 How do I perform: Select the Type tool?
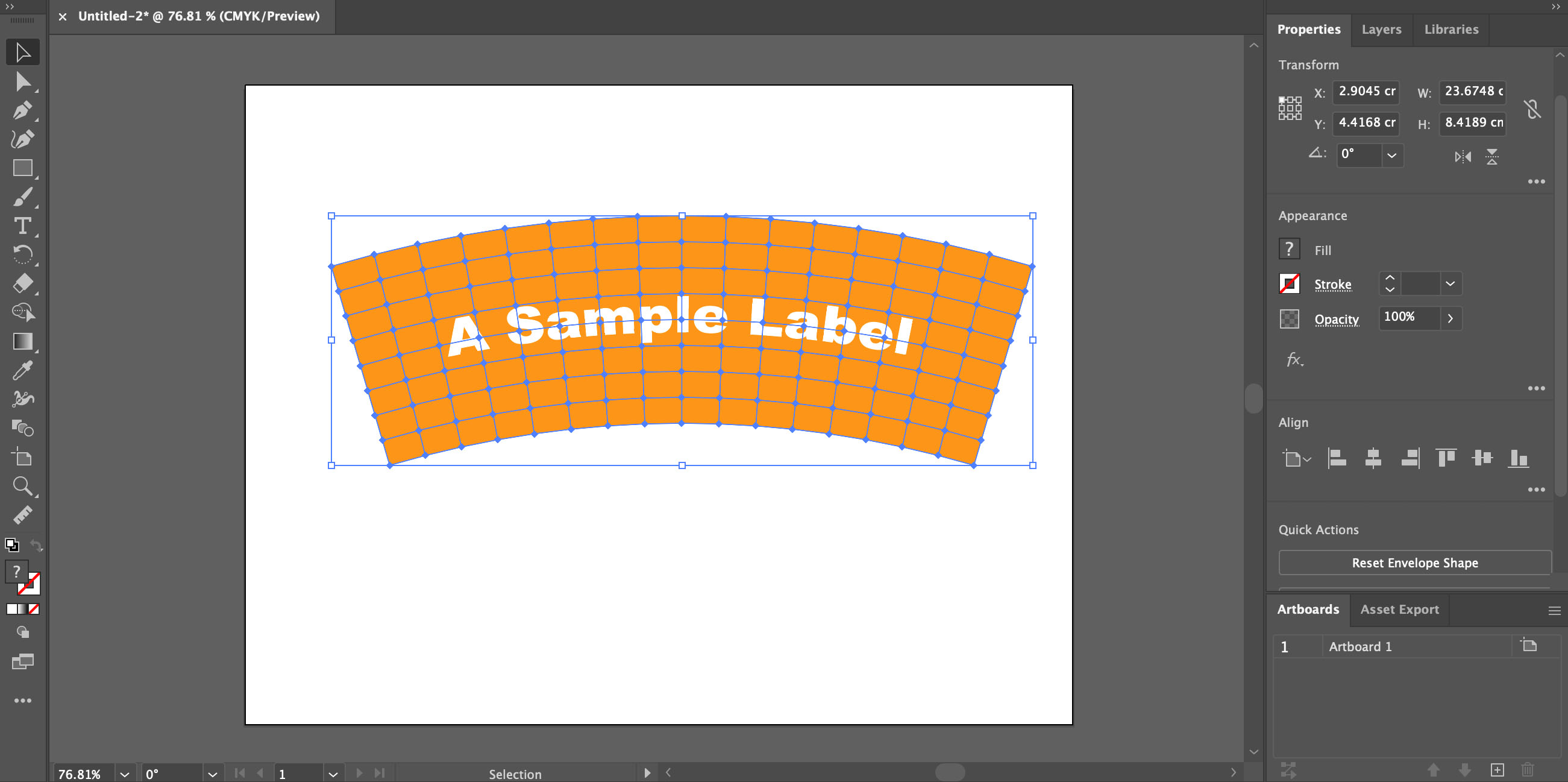tap(23, 226)
